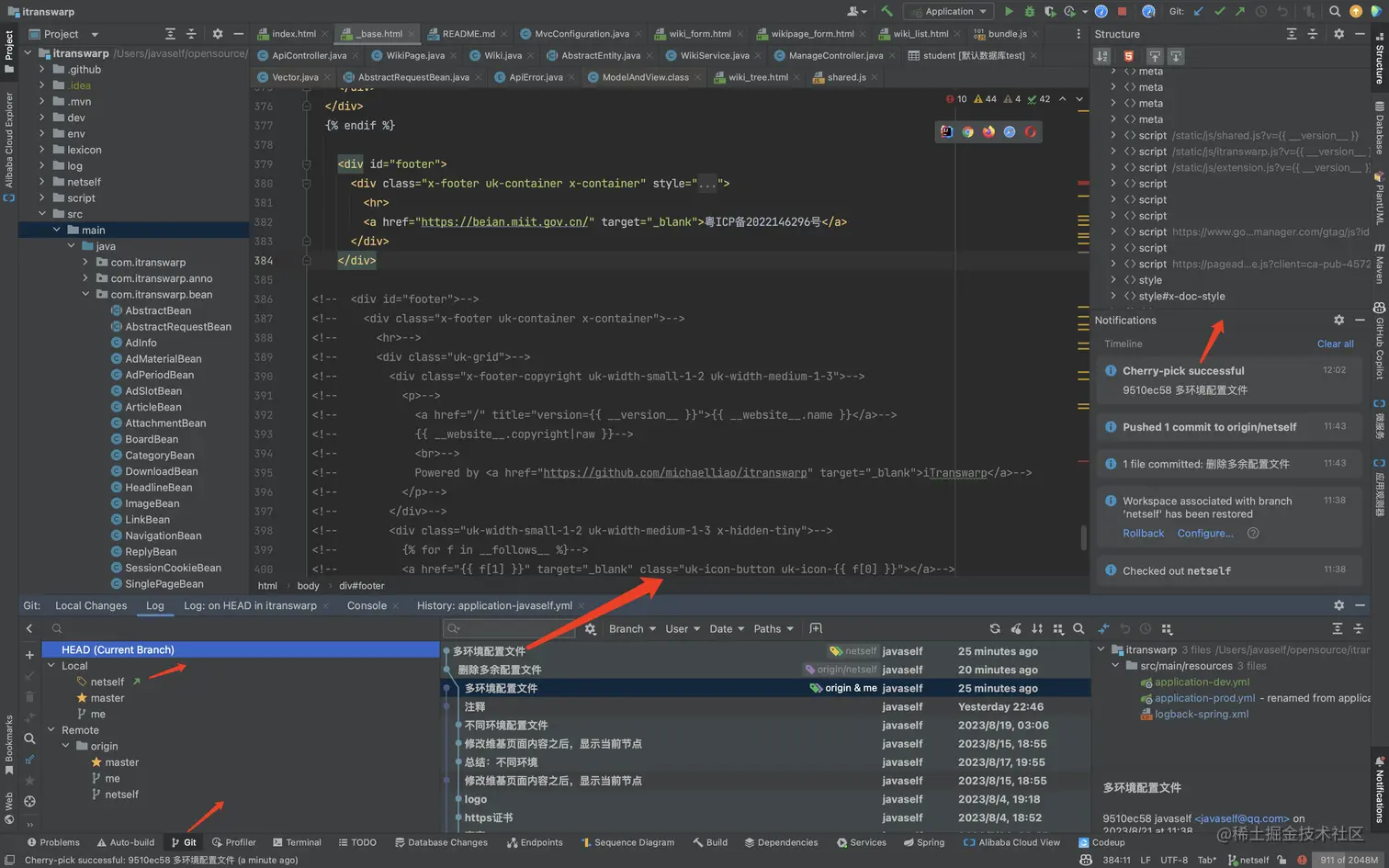Click the Rollback link in notification
The width and height of the screenshot is (1389, 868).
coord(1143,534)
